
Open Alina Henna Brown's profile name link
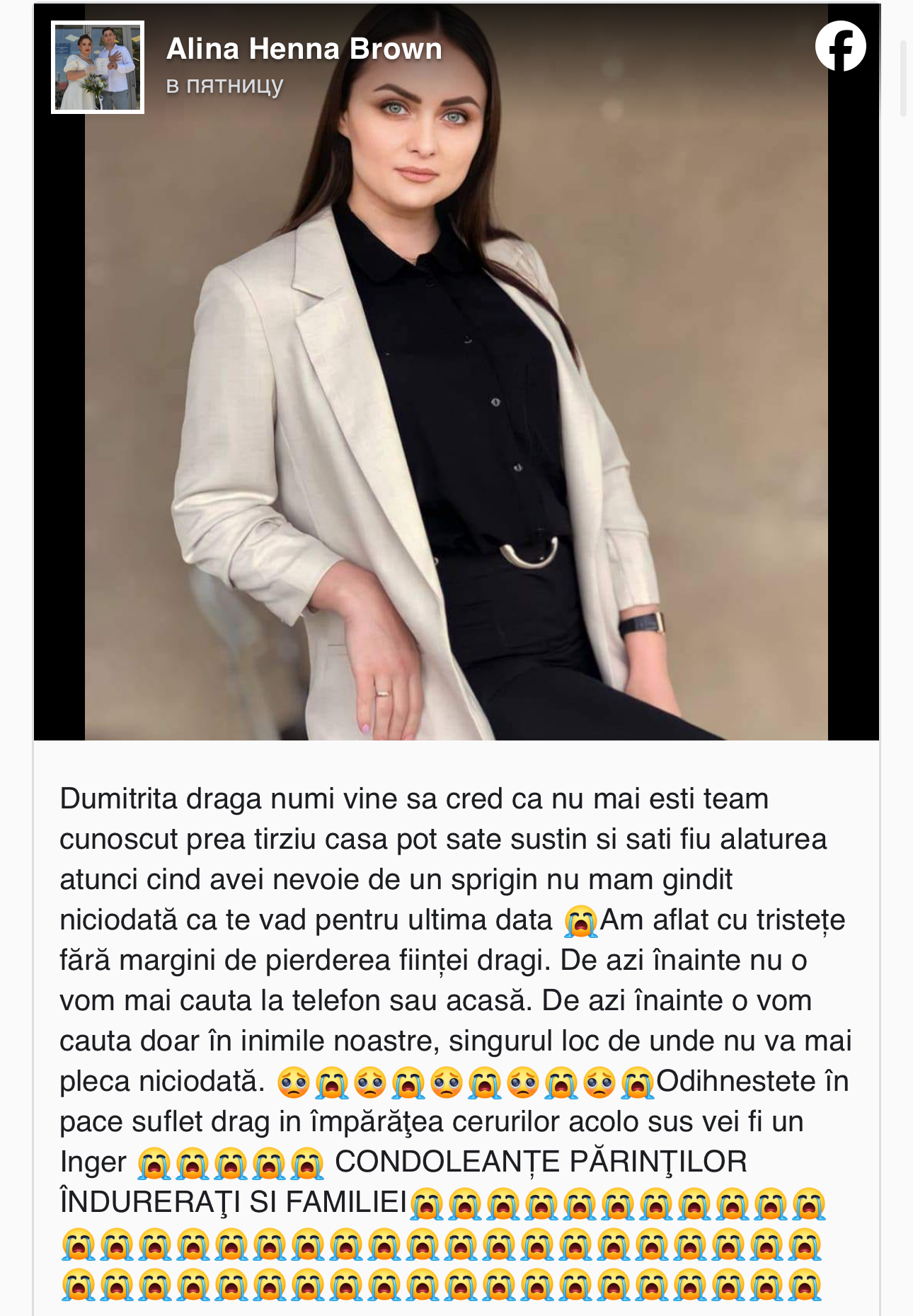[304, 49]
